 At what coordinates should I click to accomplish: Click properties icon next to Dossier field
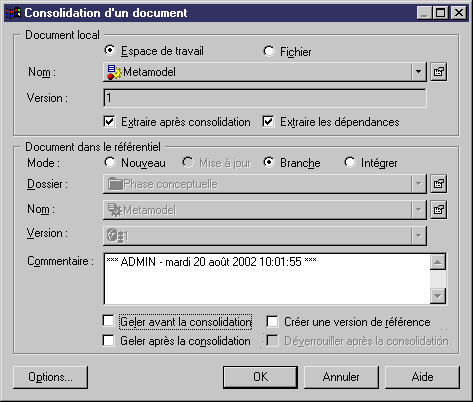pos(438,184)
